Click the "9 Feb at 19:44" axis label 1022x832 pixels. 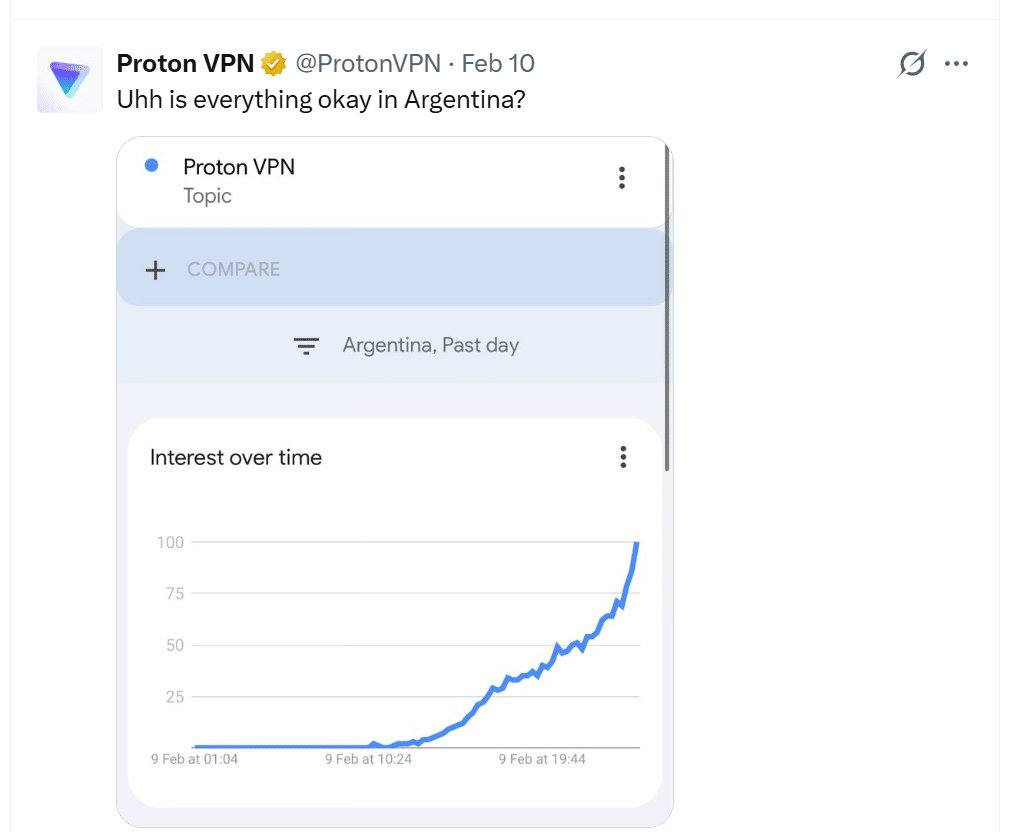coord(542,759)
